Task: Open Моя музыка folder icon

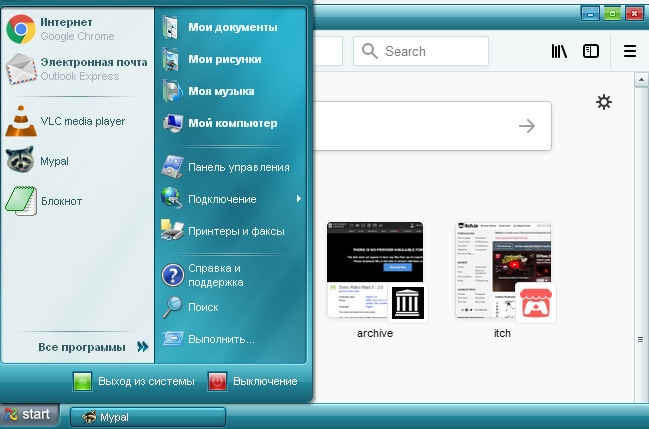Action: click(172, 91)
